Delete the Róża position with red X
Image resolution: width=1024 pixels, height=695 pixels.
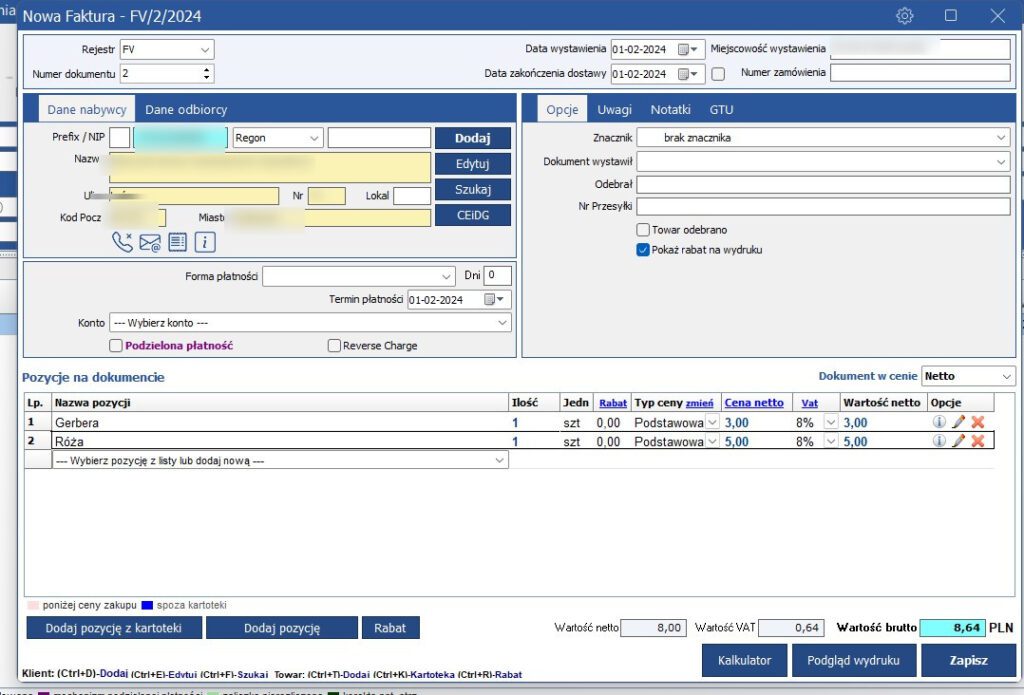pyautogui.click(x=978, y=441)
